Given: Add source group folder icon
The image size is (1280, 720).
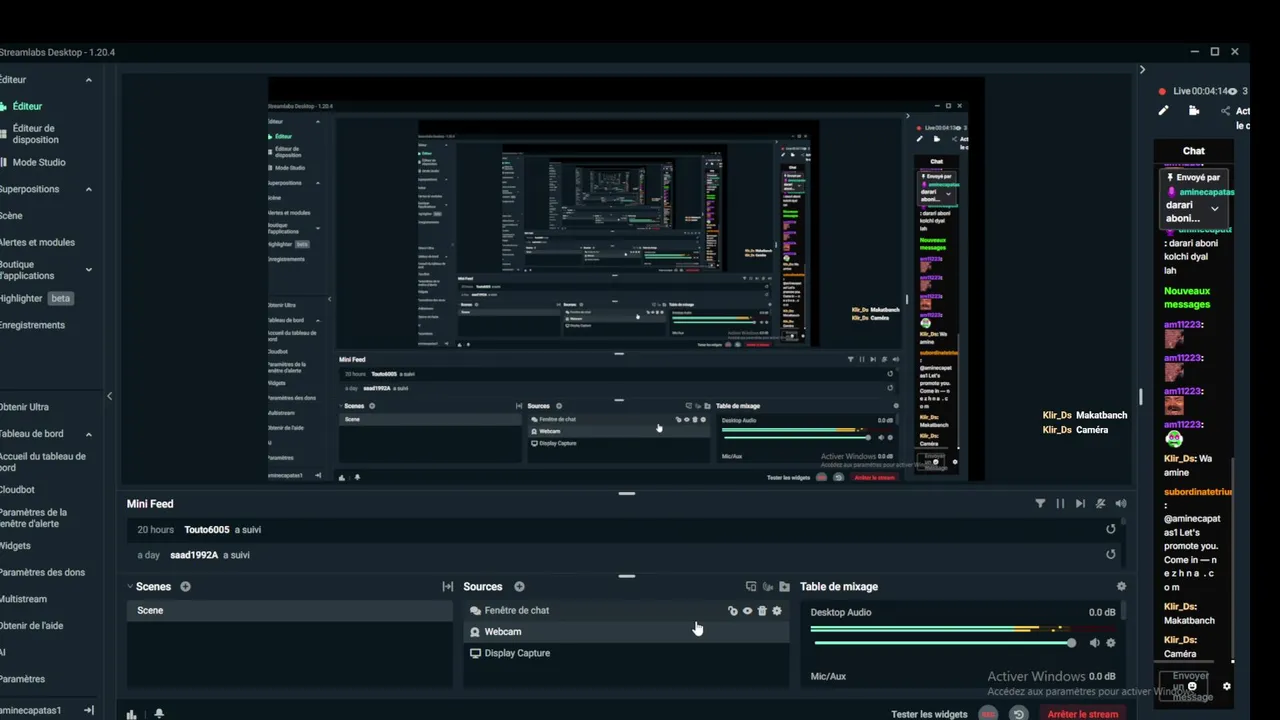Looking at the screenshot, I should coord(784,587).
